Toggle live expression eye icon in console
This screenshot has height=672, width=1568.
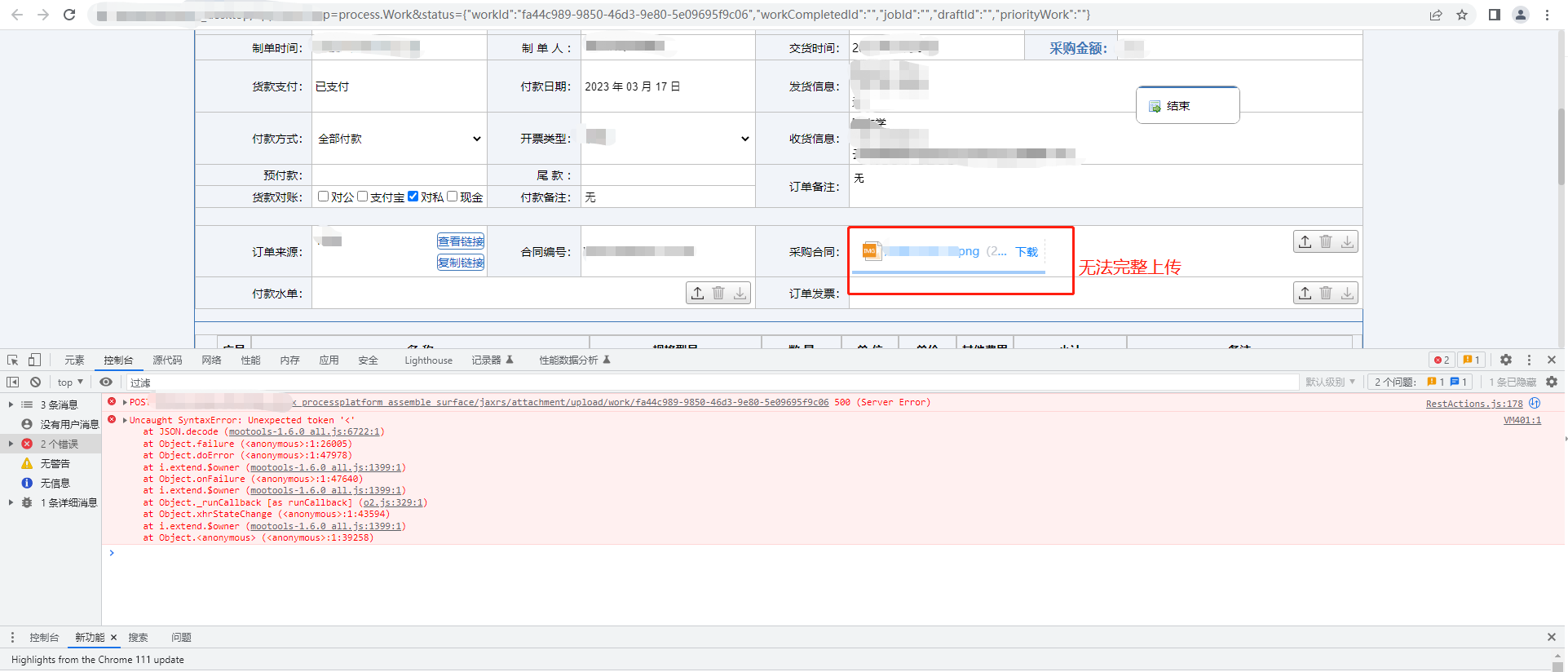point(106,382)
